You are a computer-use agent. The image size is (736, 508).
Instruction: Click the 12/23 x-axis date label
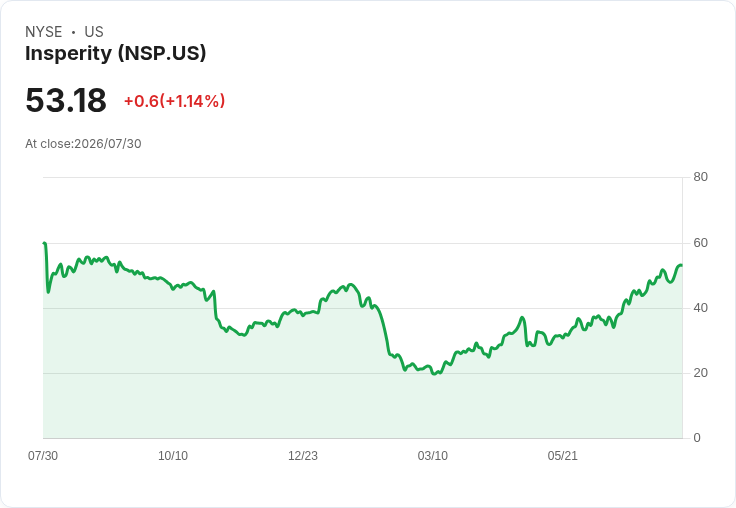click(x=303, y=456)
